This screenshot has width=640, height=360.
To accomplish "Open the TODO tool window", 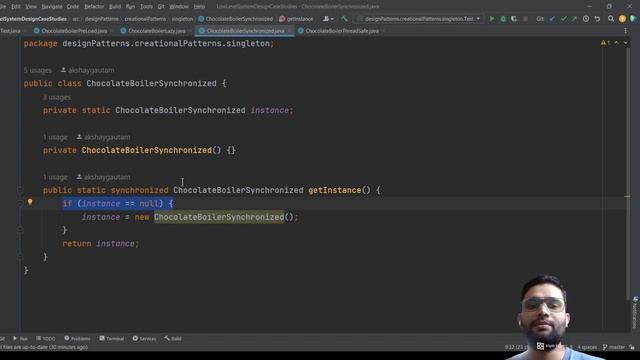I will pyautogui.click(x=45, y=339).
